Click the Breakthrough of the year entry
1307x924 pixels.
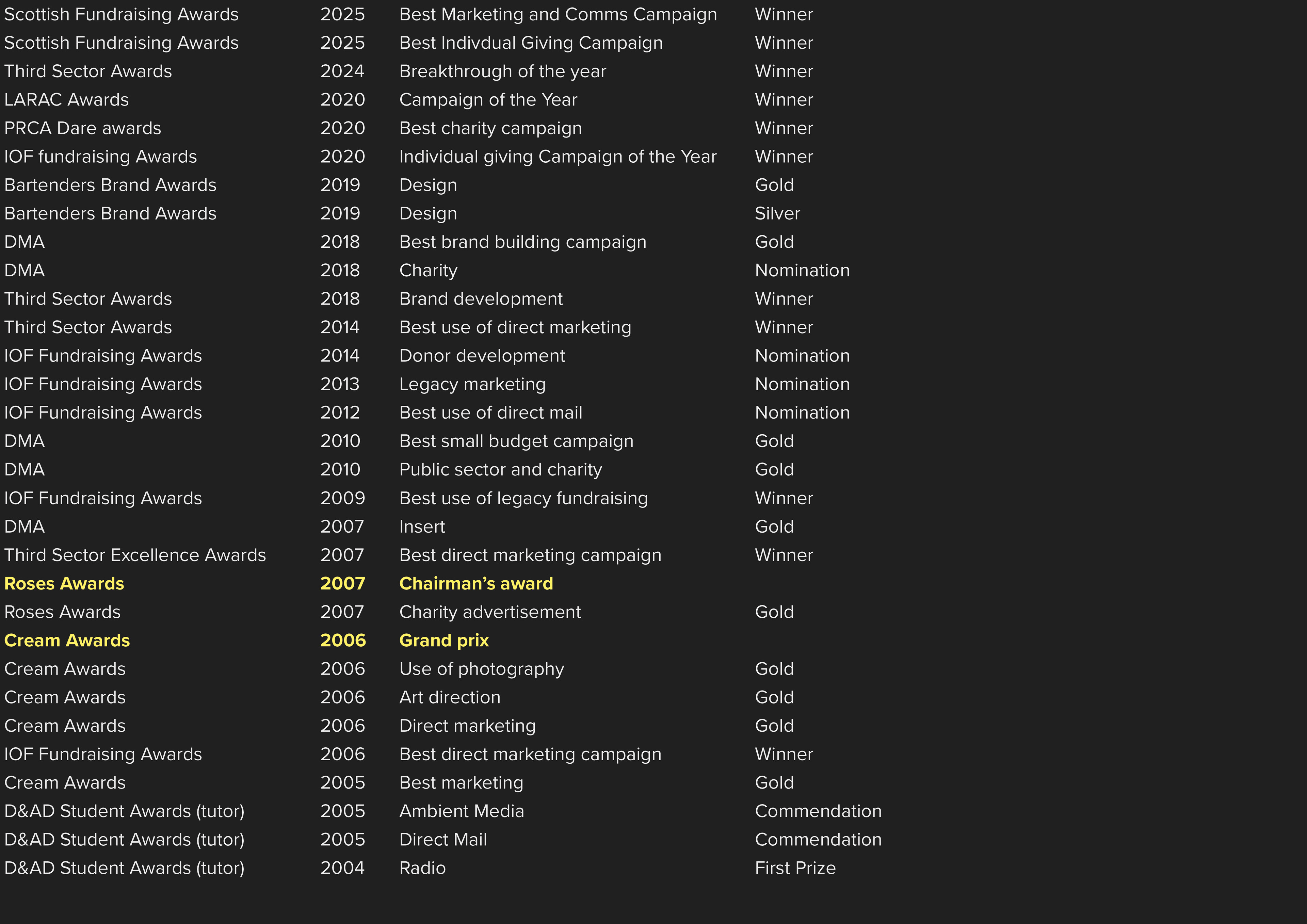pyautogui.click(x=502, y=71)
